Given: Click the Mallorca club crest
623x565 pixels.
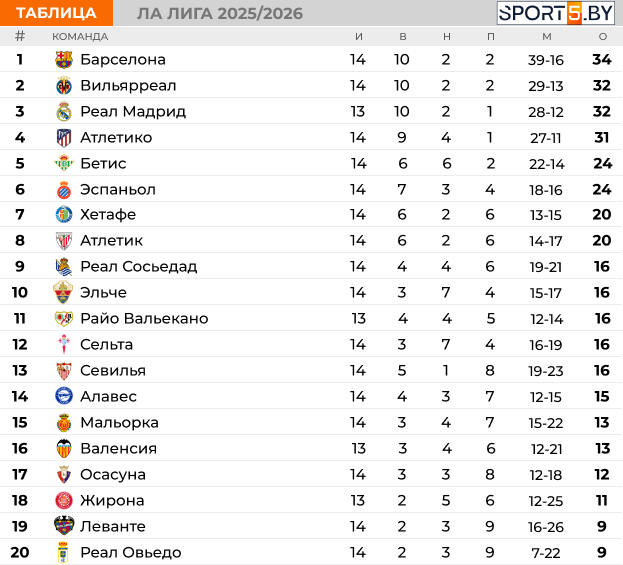Looking at the screenshot, I should point(64,423).
